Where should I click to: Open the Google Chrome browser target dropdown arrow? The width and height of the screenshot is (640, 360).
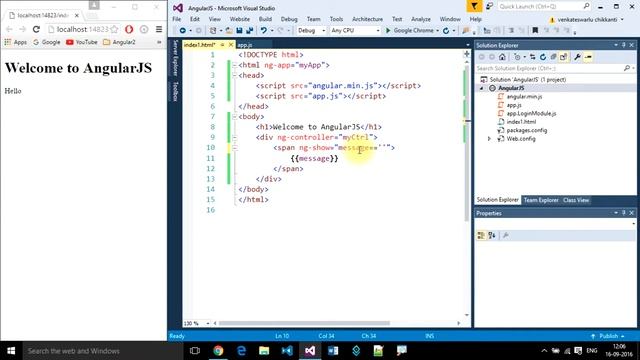437,31
